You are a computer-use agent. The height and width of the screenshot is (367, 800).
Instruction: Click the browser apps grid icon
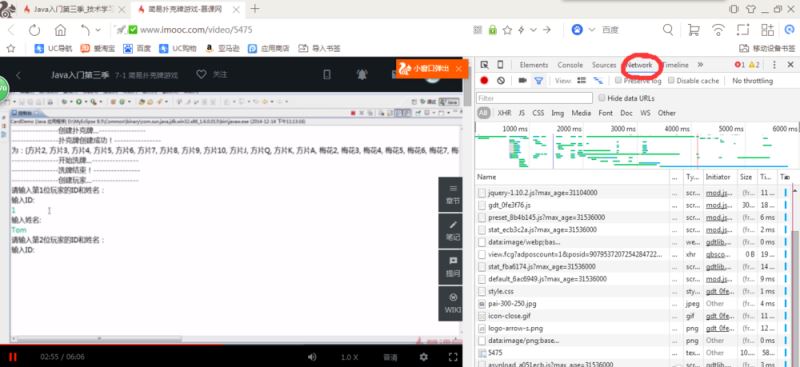pos(767,30)
